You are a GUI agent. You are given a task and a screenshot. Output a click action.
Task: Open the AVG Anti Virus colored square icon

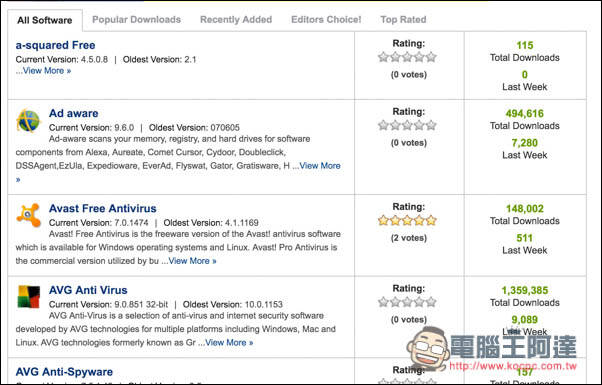pos(28,296)
